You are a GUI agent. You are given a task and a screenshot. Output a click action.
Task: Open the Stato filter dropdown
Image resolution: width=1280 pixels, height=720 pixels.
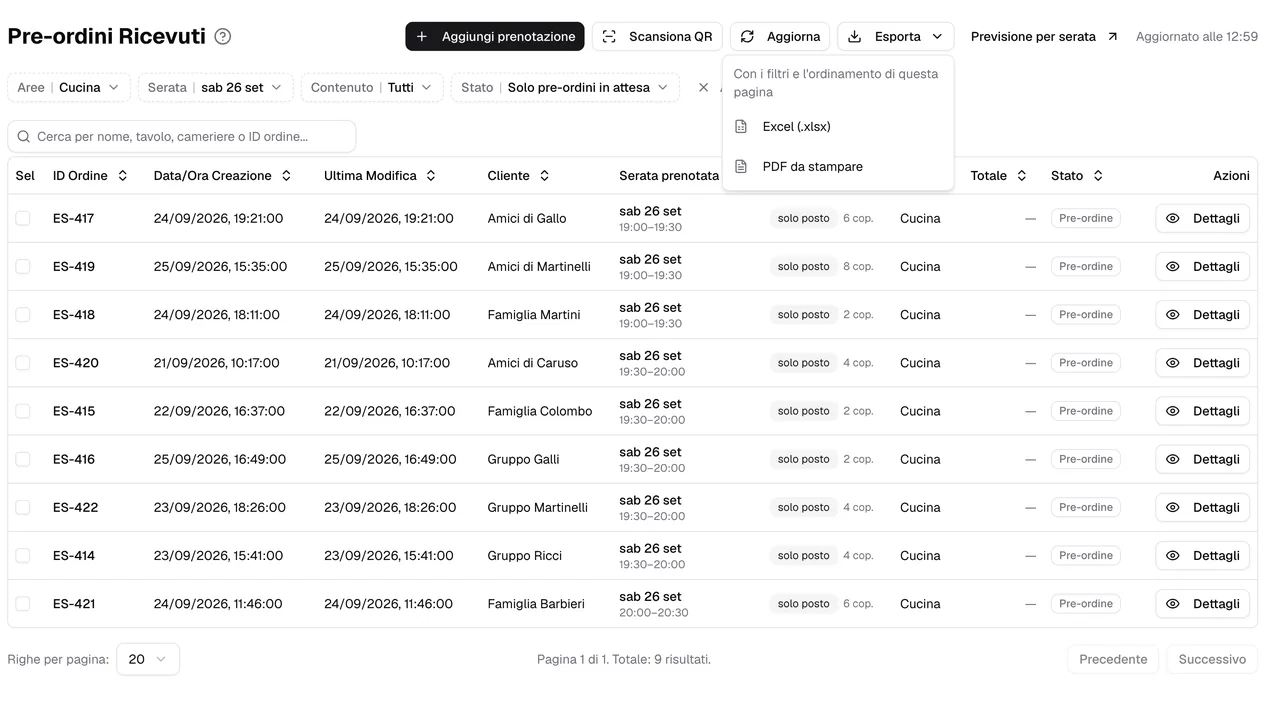565,88
